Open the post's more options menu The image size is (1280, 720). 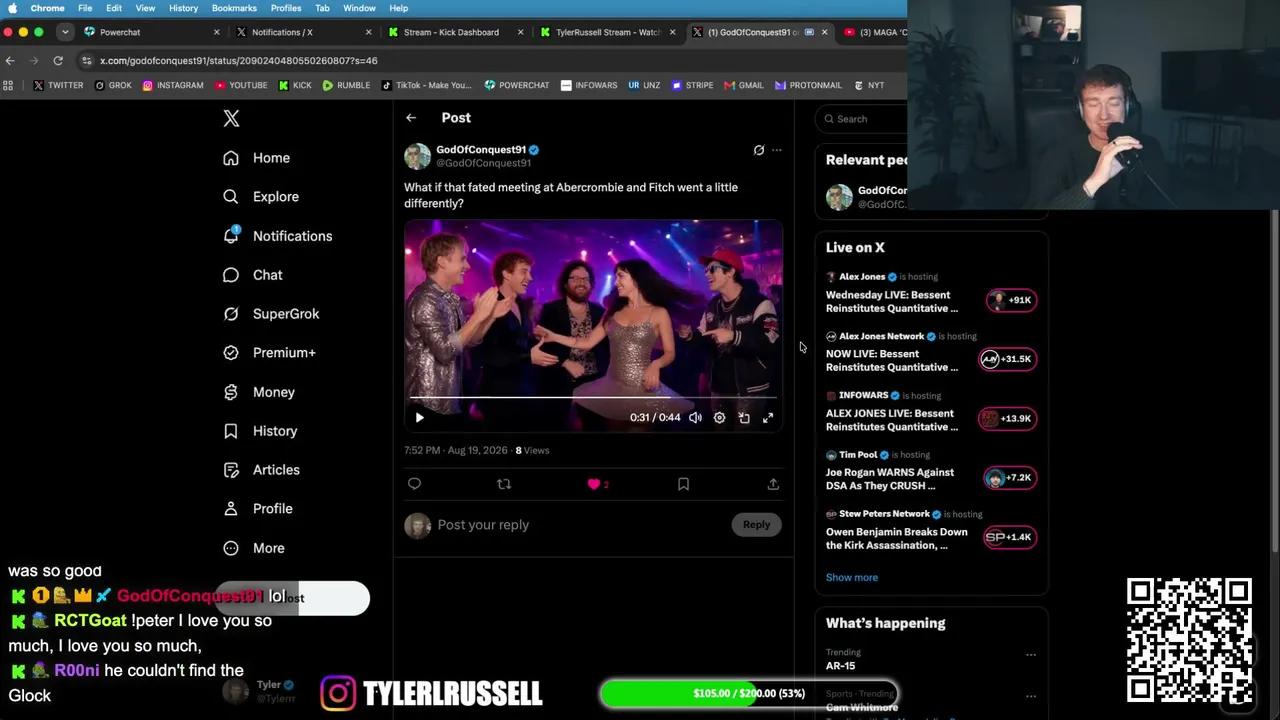(x=777, y=150)
